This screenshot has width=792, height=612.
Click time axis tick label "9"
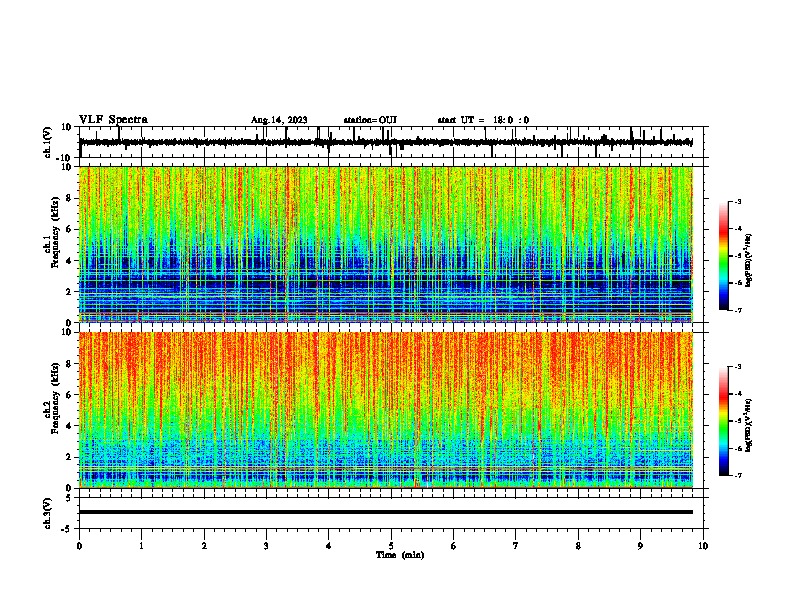pos(640,546)
